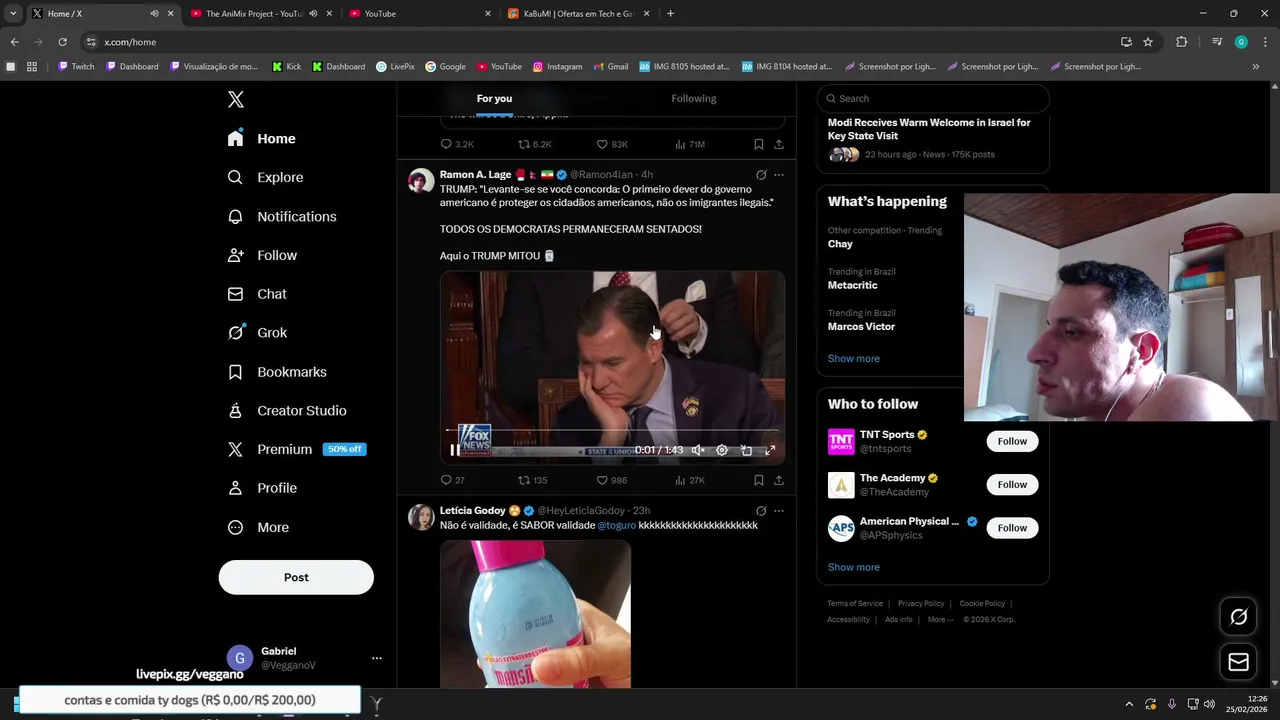The image size is (1280, 720).
Task: Expand hidden bookmarks chevron
Action: tap(1256, 67)
